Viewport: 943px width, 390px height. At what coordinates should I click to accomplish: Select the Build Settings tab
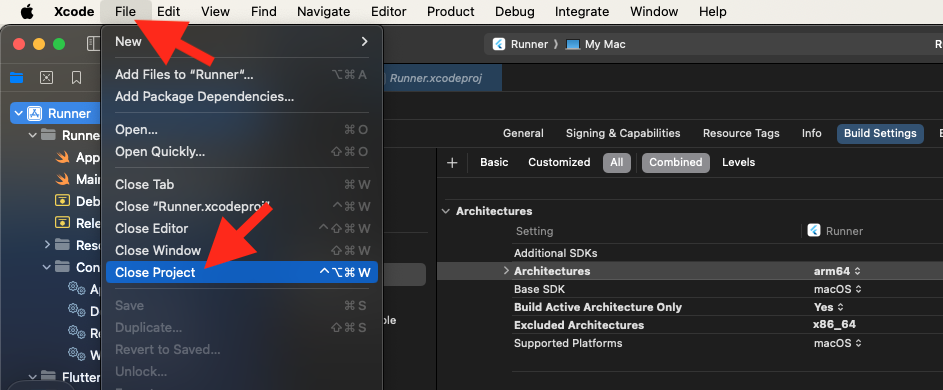click(x=880, y=134)
